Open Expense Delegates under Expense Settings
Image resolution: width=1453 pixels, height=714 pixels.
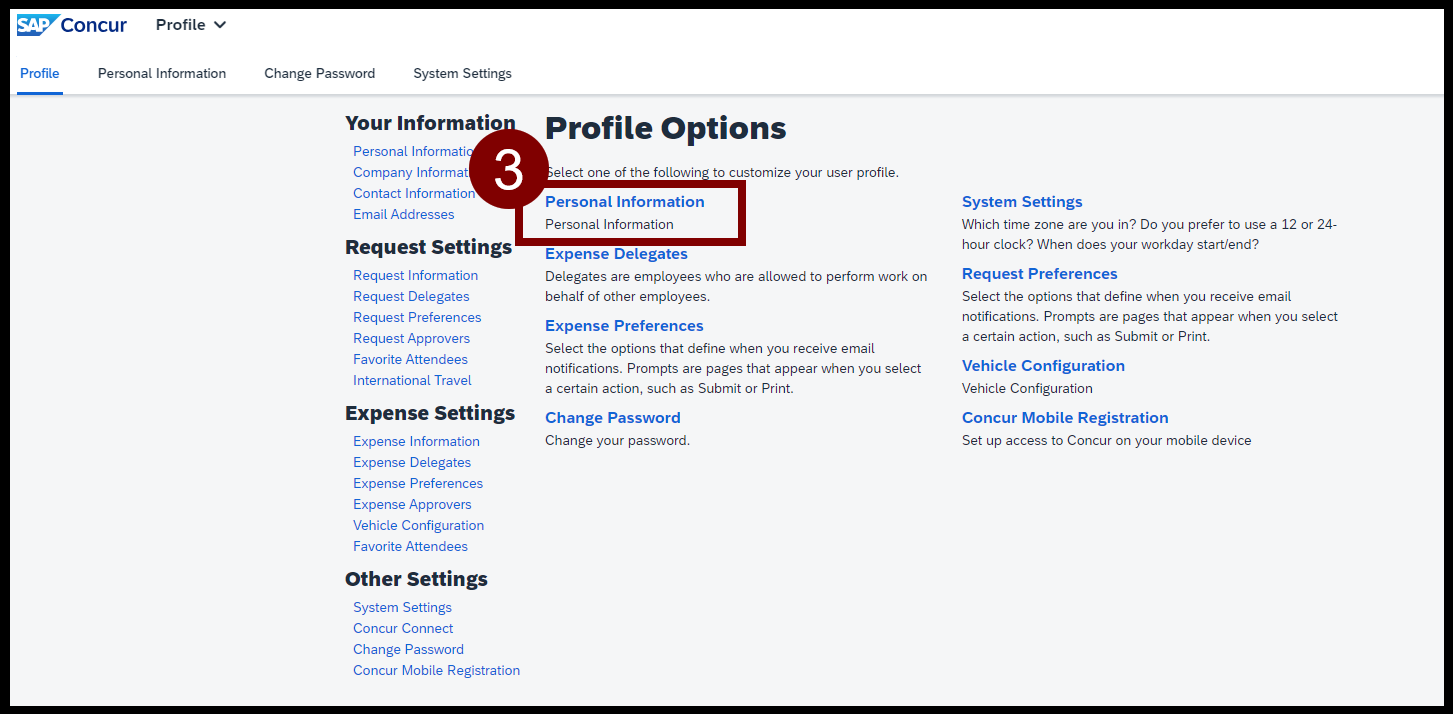[x=412, y=462]
